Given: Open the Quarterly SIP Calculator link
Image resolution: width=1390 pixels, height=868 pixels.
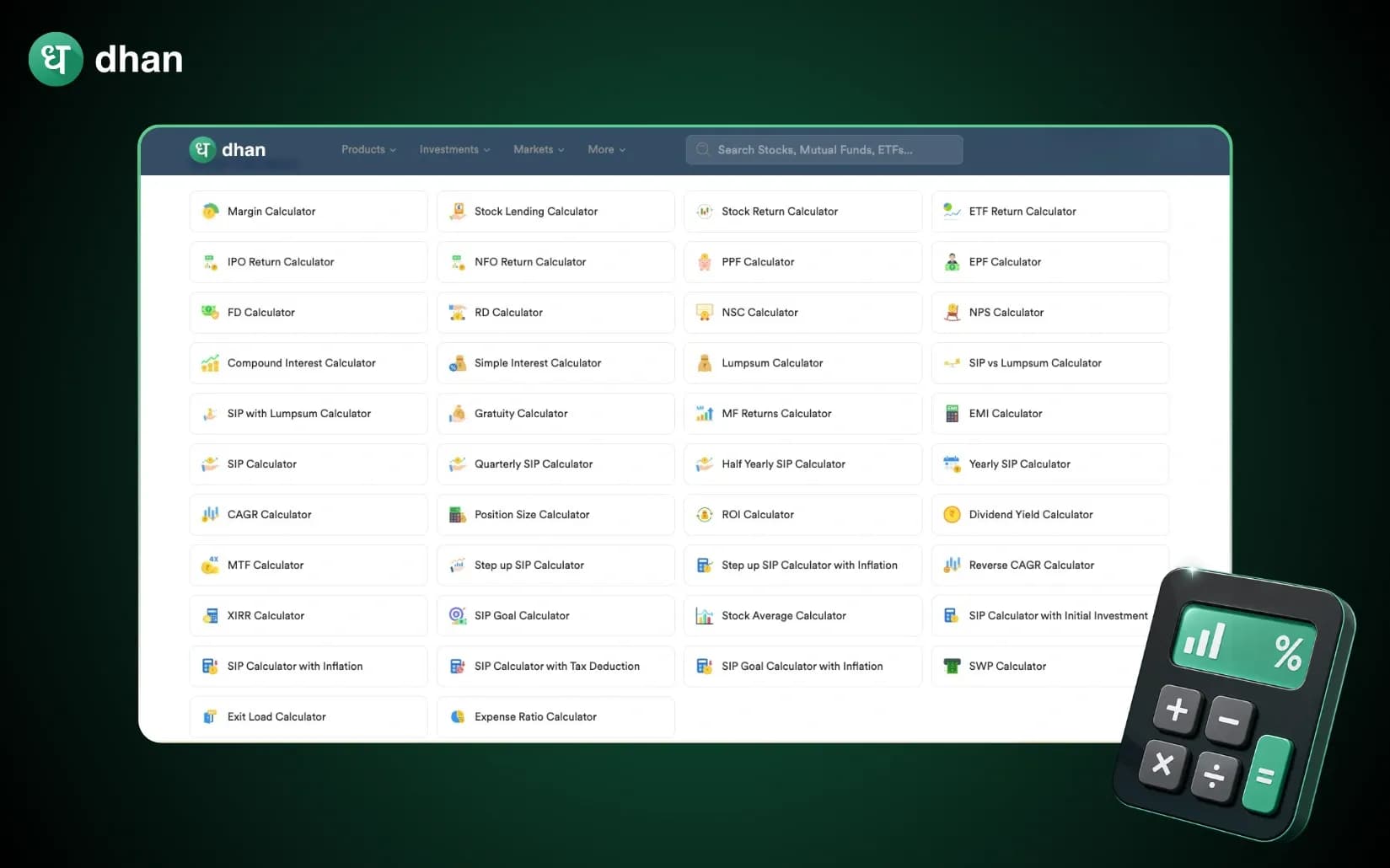Looking at the screenshot, I should [555, 464].
